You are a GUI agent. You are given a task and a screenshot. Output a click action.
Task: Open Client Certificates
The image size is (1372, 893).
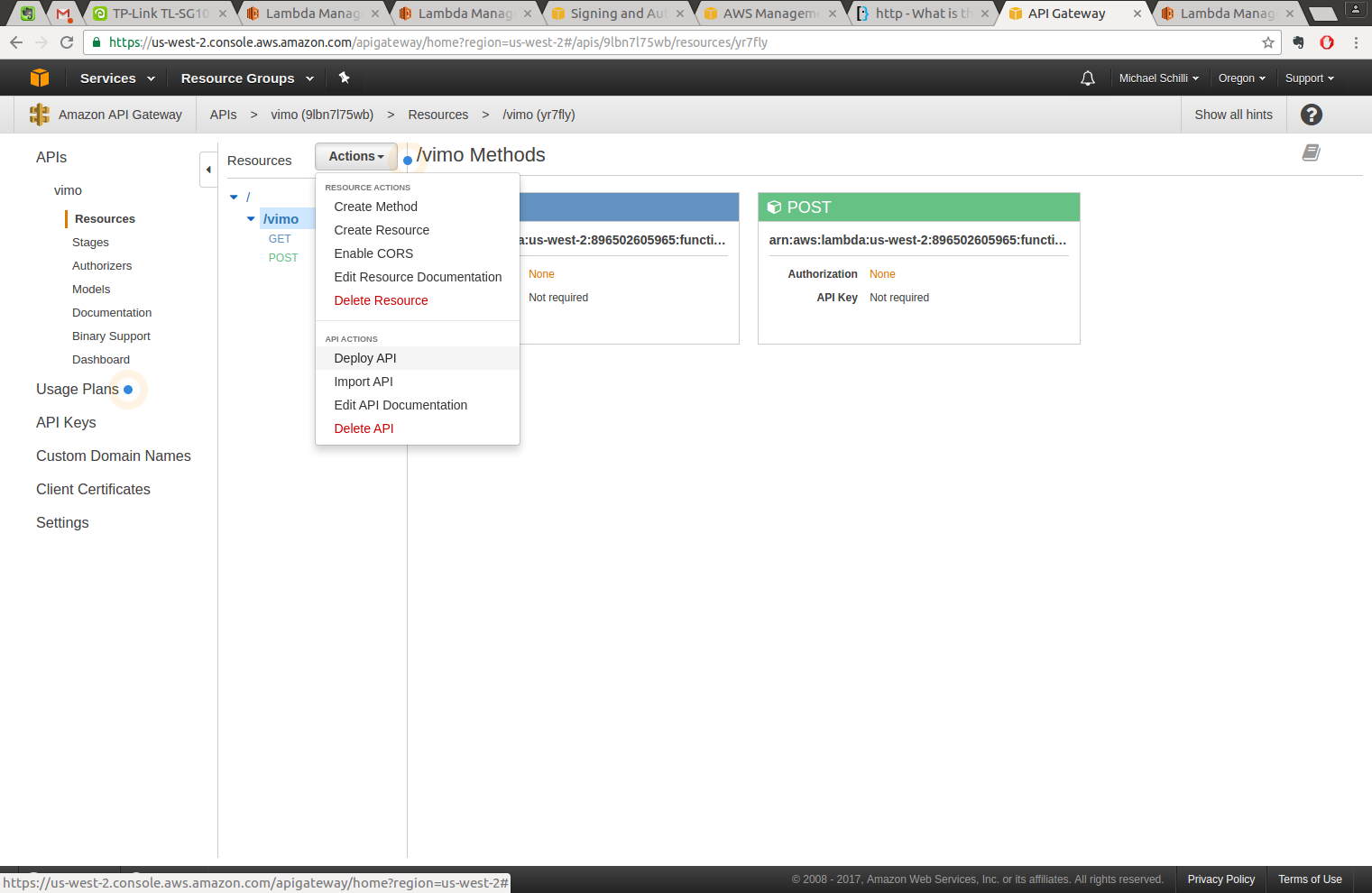pos(93,490)
